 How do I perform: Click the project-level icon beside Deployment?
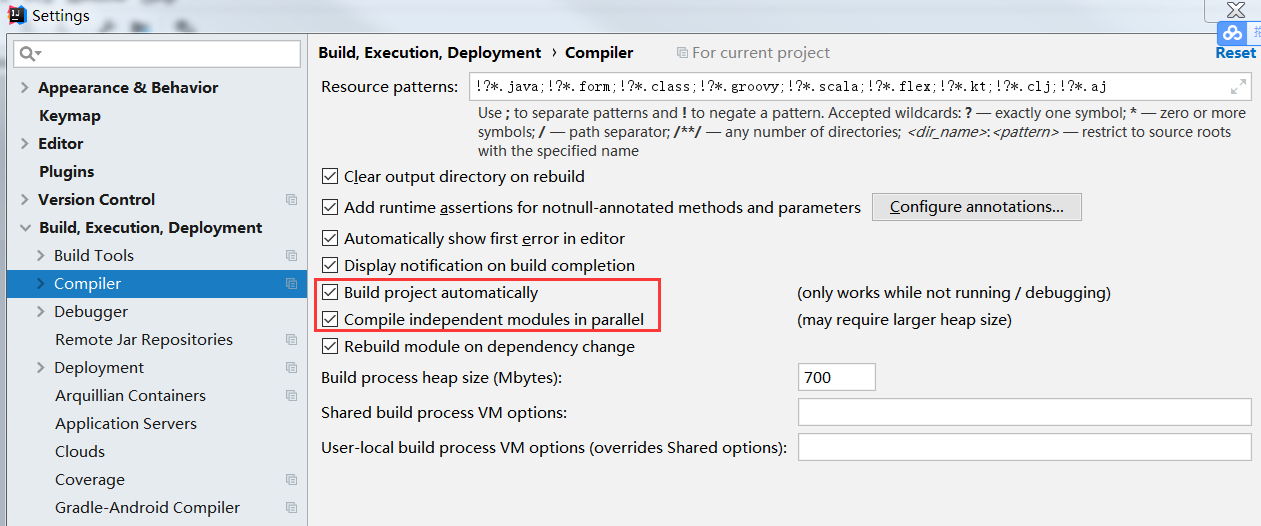291,368
